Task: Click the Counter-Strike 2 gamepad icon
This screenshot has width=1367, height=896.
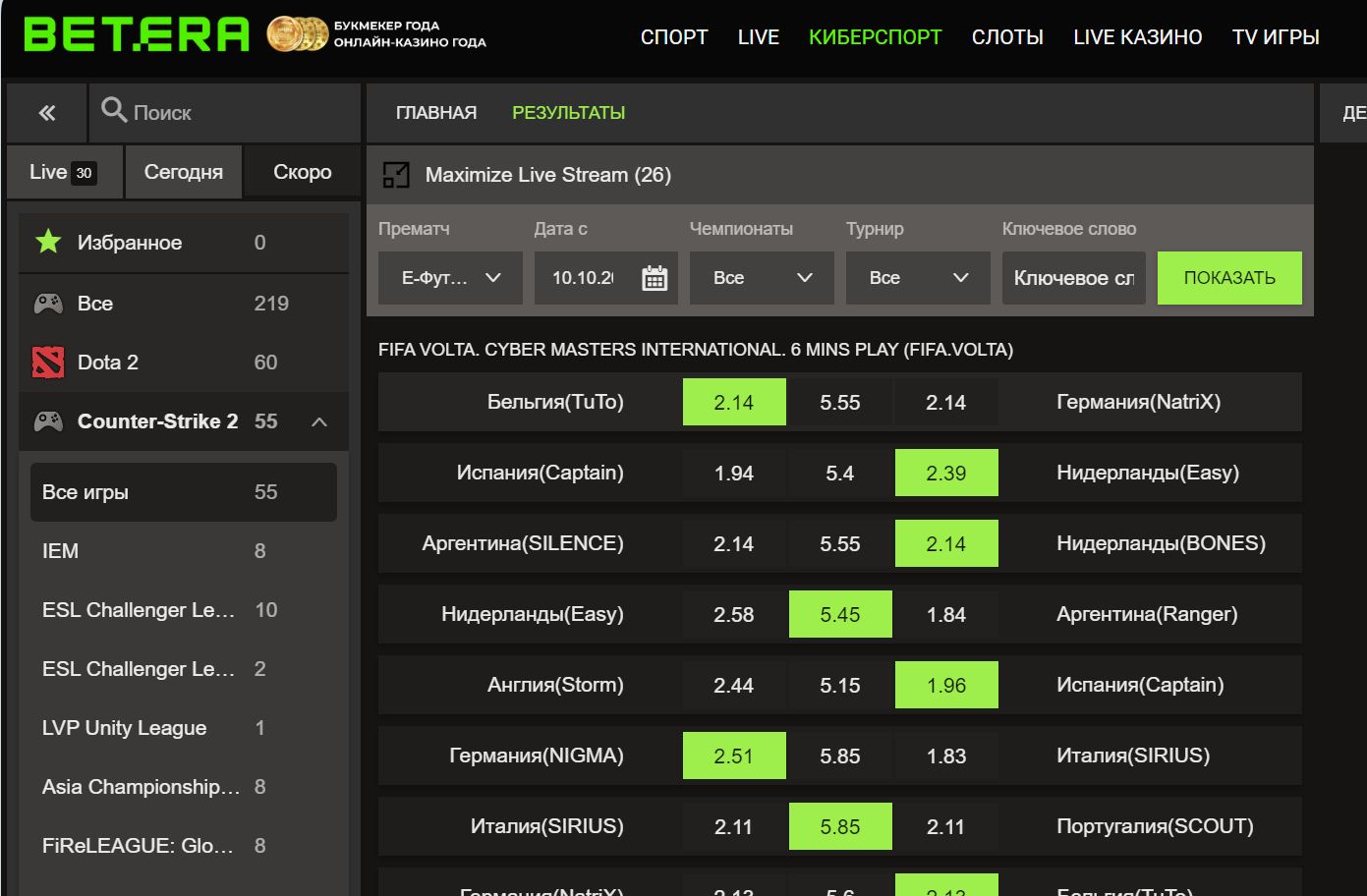Action: pos(48,421)
